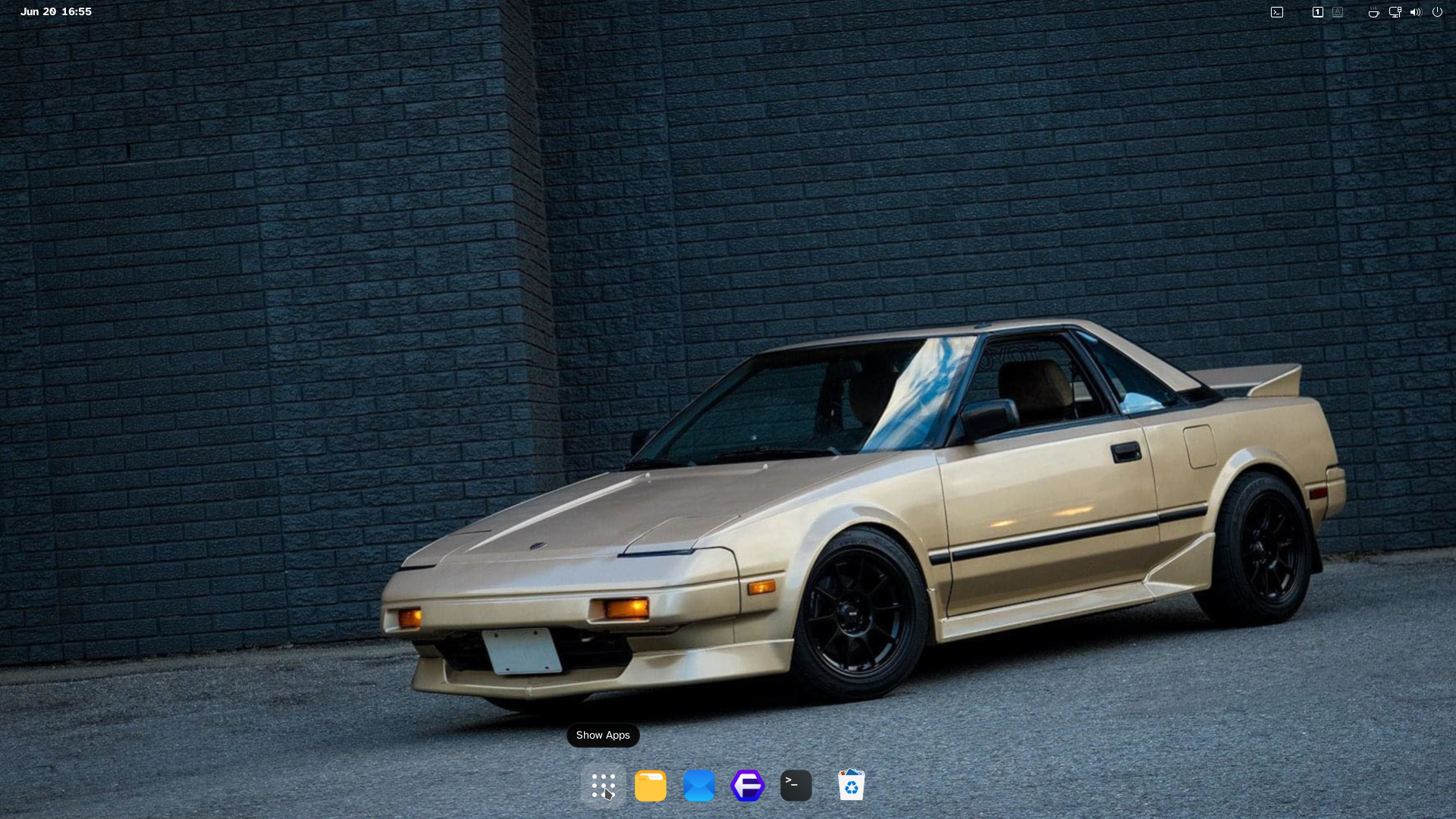The image size is (1456, 819).
Task: Launch the purple Floorp browser icon
Action: [x=747, y=786]
